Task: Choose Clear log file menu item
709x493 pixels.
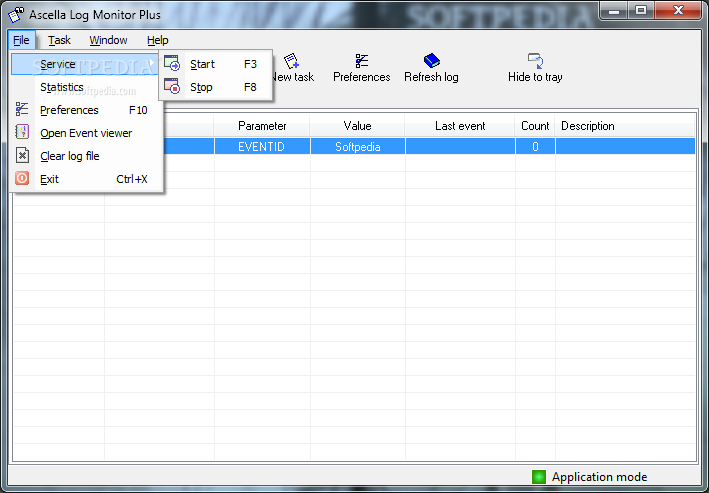Action: pyautogui.click(x=85, y=156)
